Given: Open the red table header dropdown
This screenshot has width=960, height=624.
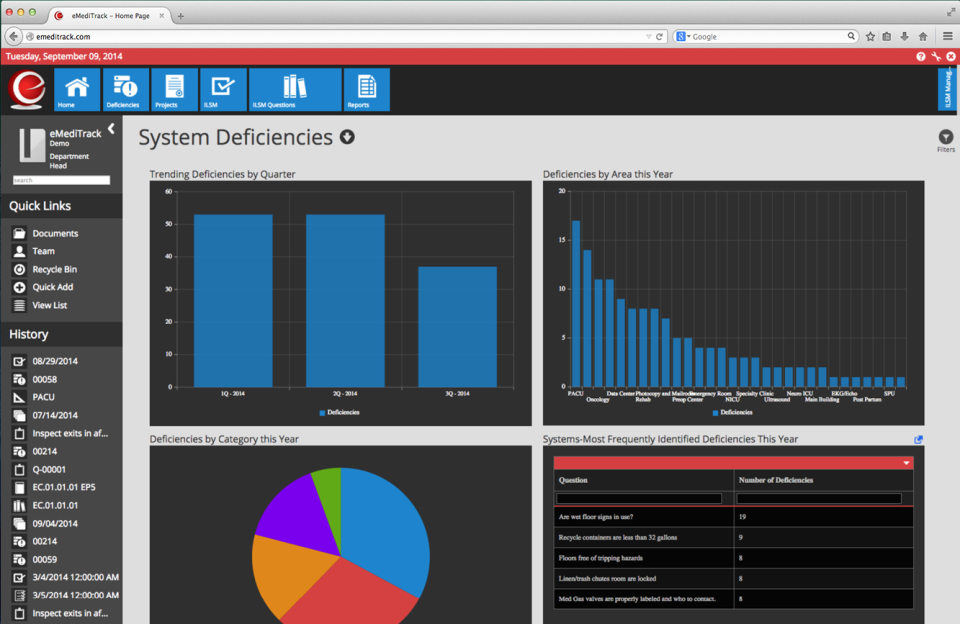Looking at the screenshot, I should click(906, 463).
